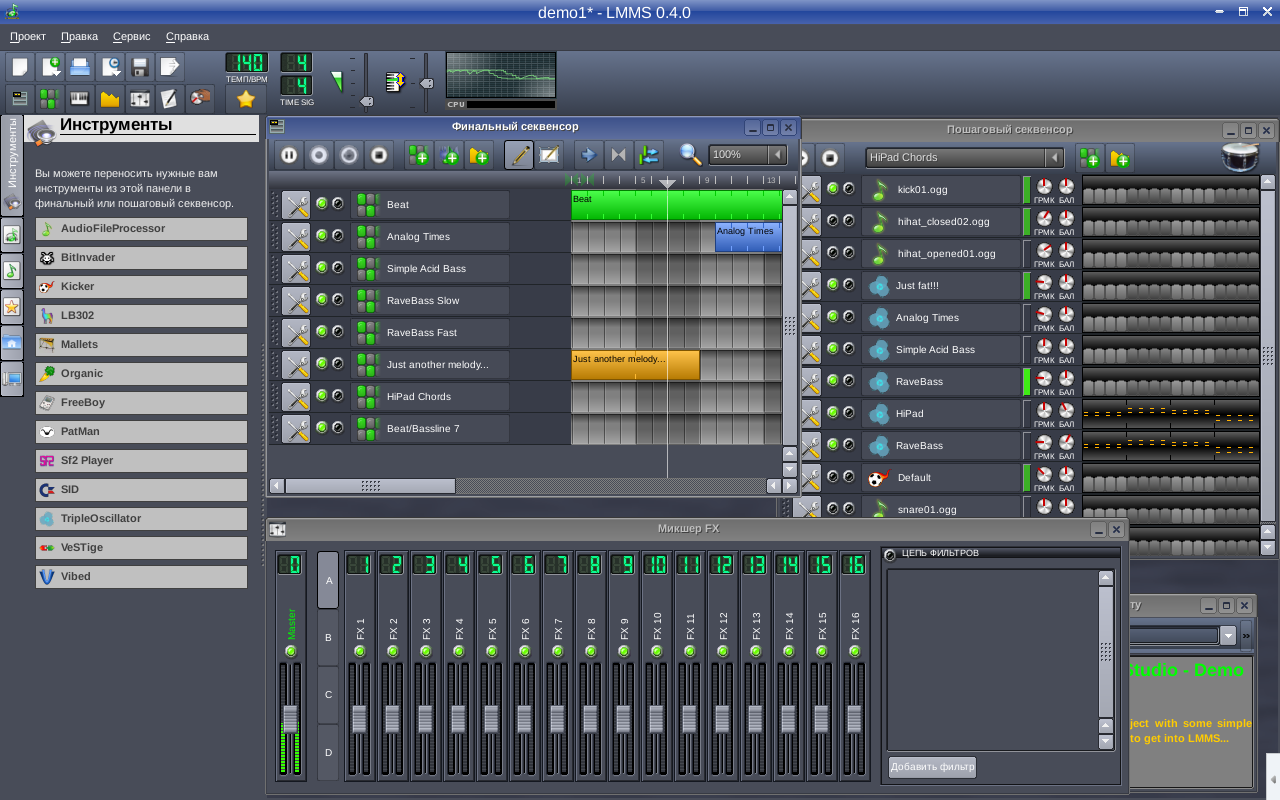Screen dimensions: 1280x800
Task: Click the zoom magnifier icon in the song editor
Action: click(x=690, y=155)
